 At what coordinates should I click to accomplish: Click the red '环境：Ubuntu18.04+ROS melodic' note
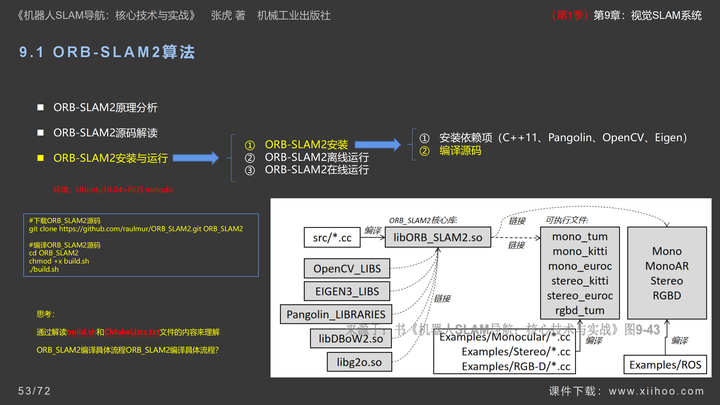tap(113, 189)
